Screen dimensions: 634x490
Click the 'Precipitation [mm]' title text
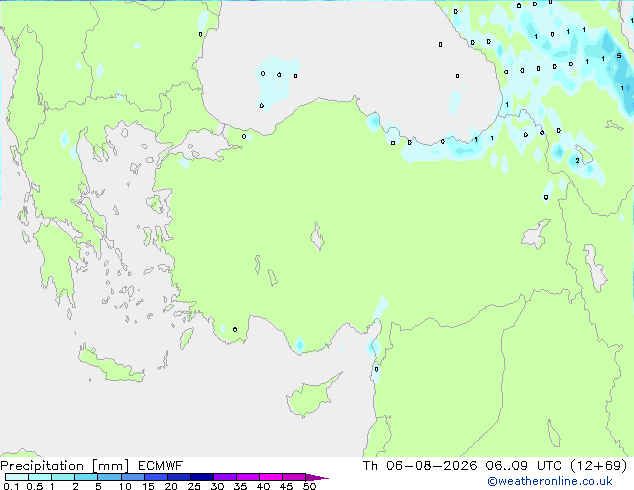65,466
